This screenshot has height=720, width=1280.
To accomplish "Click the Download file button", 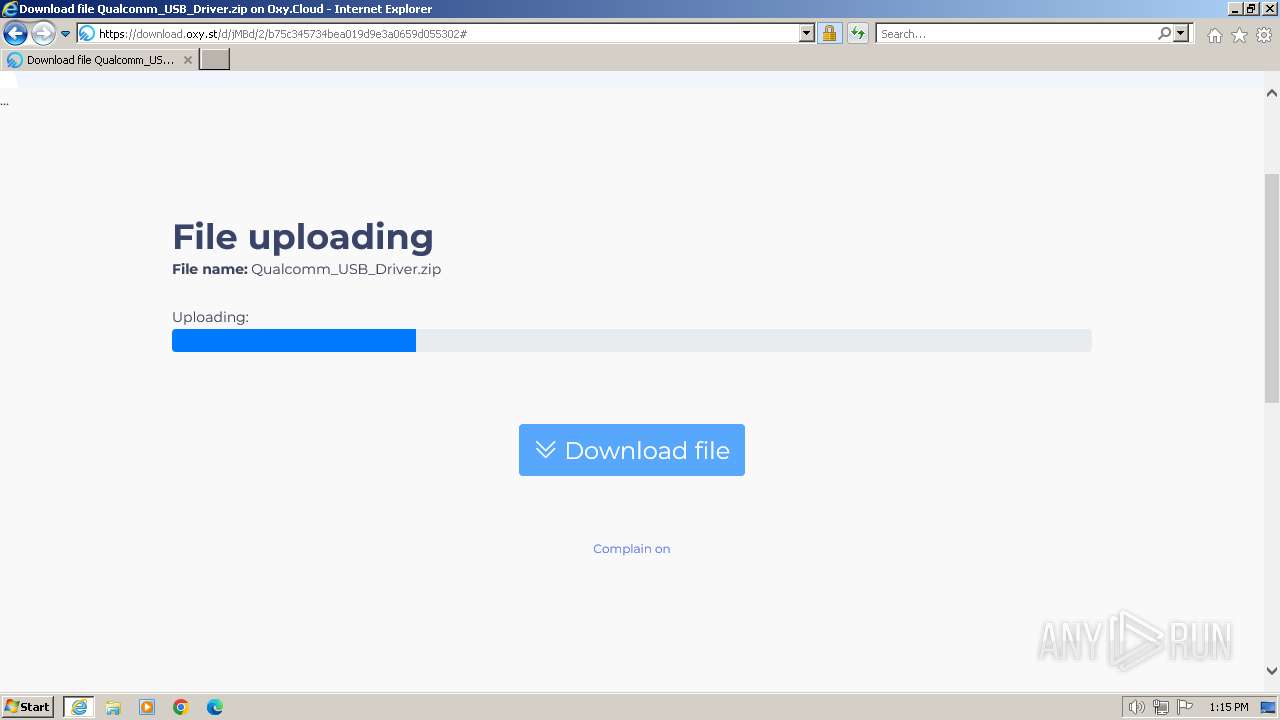I will pos(632,450).
